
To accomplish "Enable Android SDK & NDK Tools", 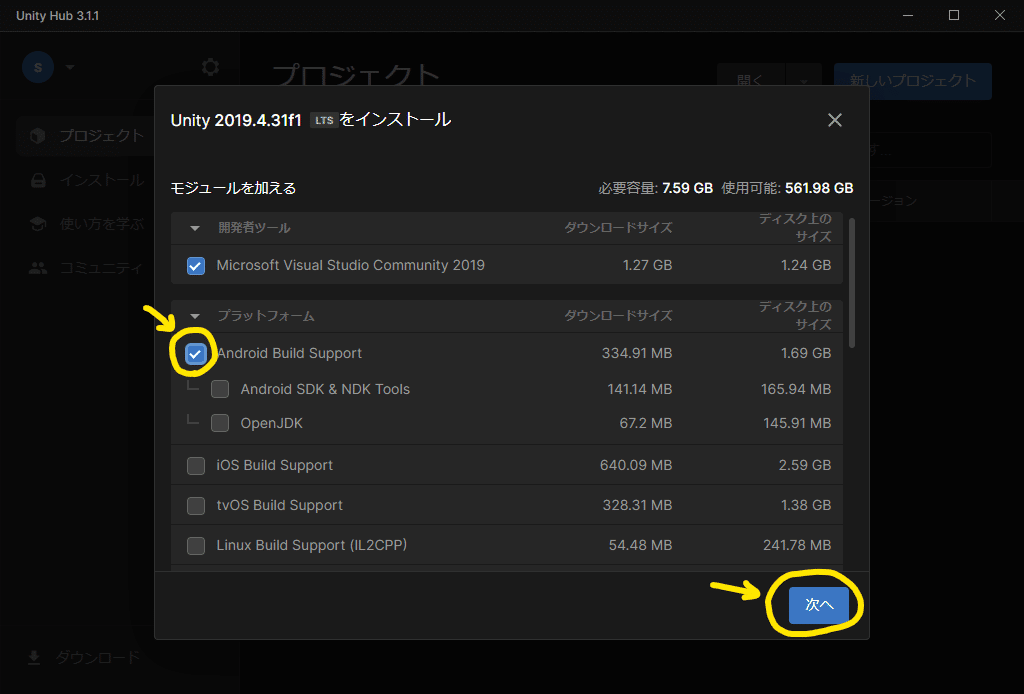I will 220,389.
